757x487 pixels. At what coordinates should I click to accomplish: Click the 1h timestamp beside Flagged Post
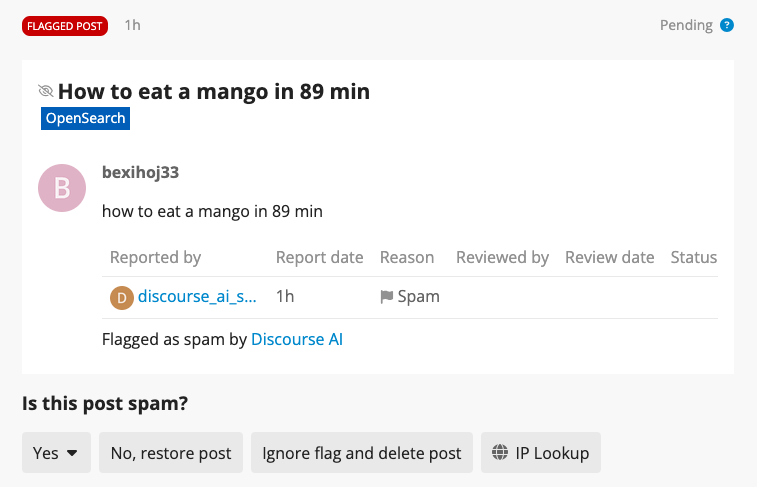click(132, 25)
